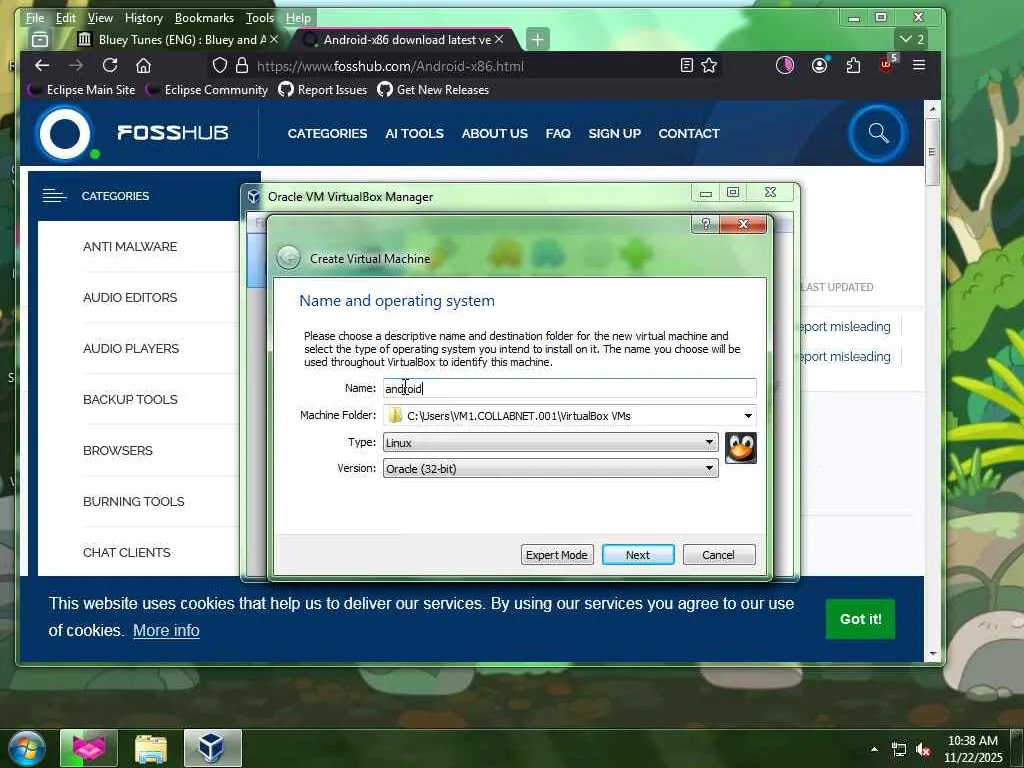This screenshot has height=768, width=1024.
Task: Open the Windows Start orb
Action: (x=27, y=748)
